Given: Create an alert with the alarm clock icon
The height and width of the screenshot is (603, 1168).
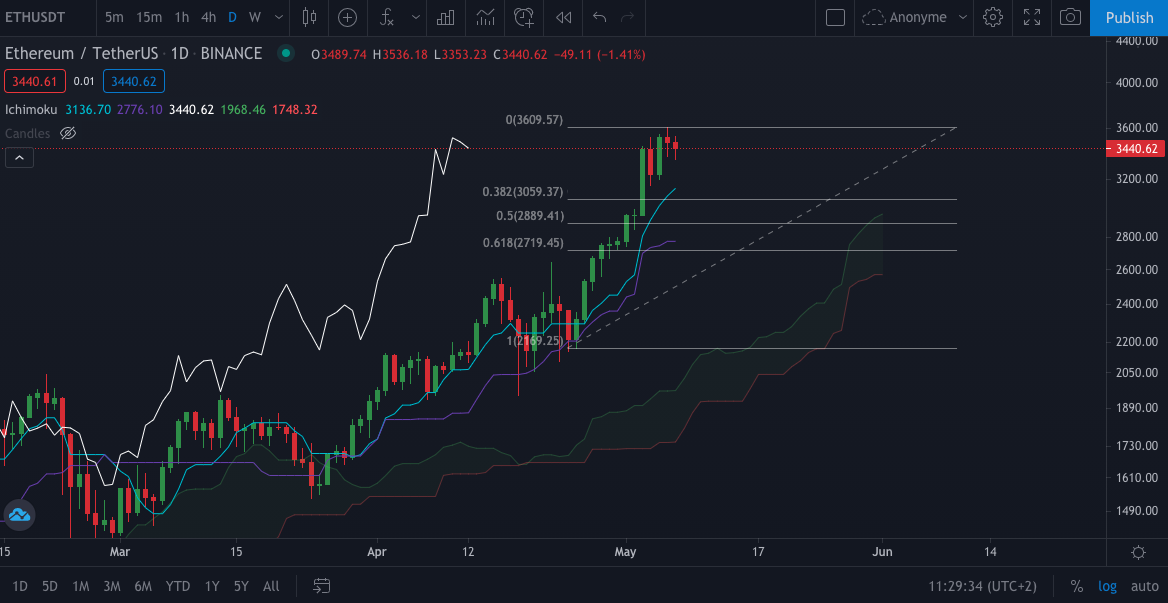Looking at the screenshot, I should tap(523, 17).
